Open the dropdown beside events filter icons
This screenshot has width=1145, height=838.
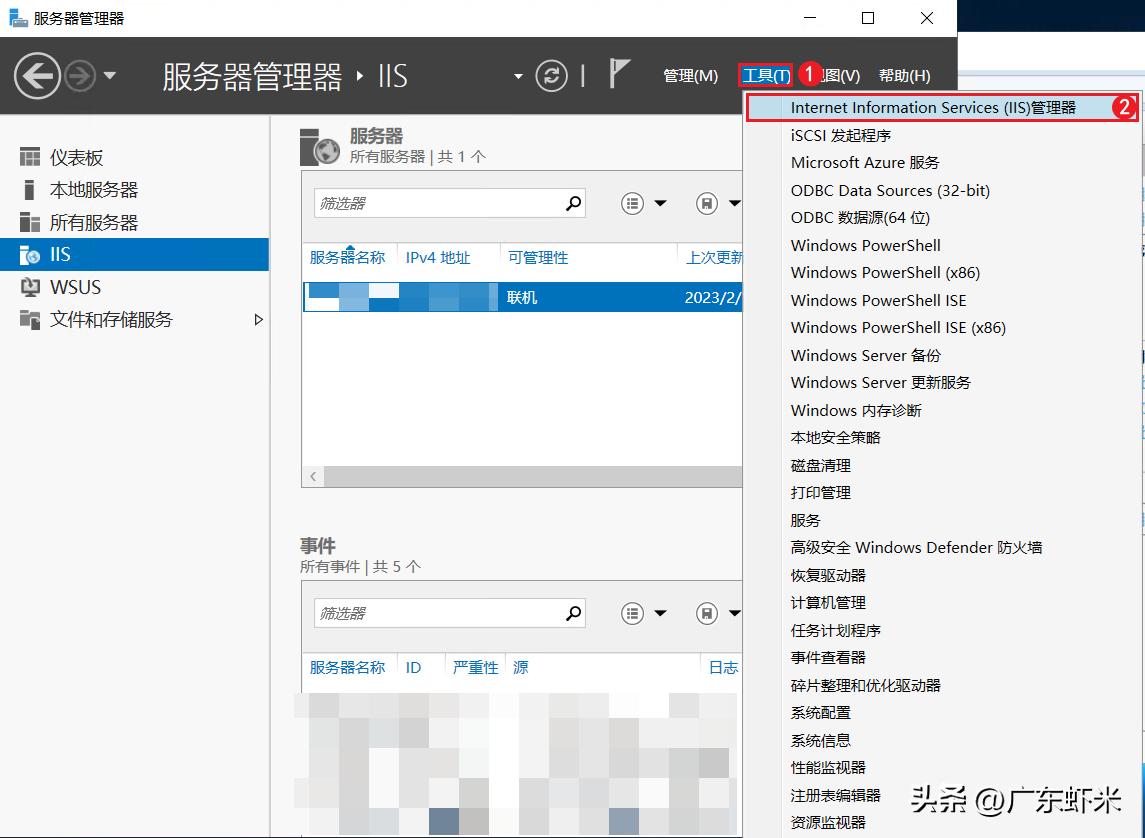660,612
